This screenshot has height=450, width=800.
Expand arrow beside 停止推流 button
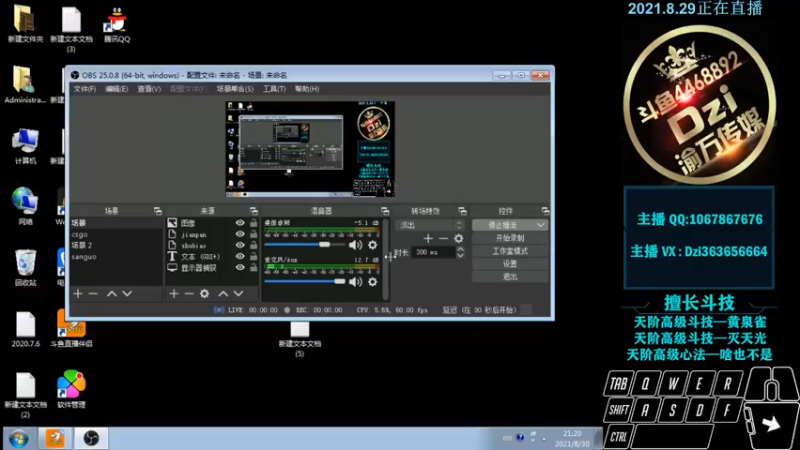[x=540, y=225]
